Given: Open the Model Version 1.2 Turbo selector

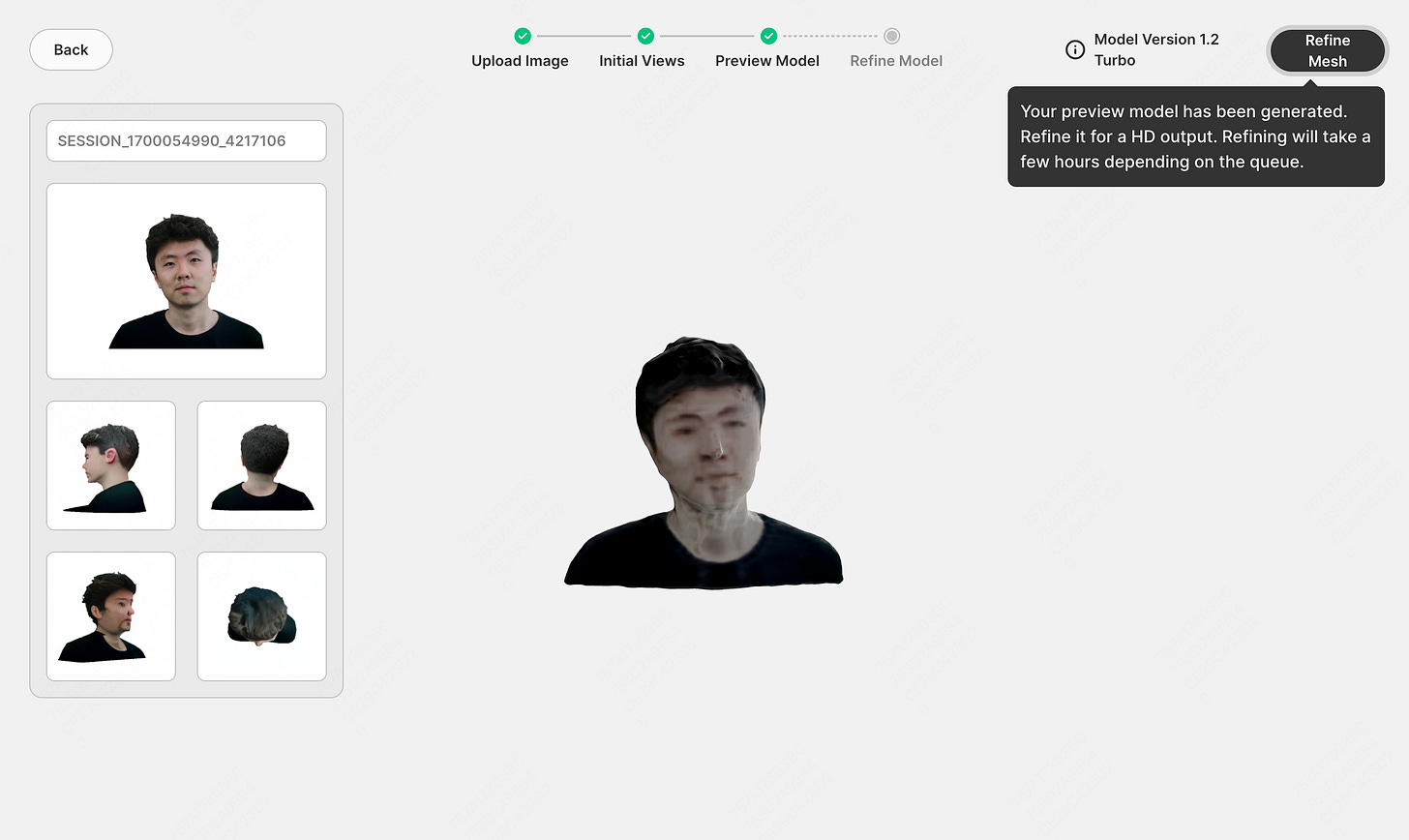Looking at the screenshot, I should [1157, 49].
